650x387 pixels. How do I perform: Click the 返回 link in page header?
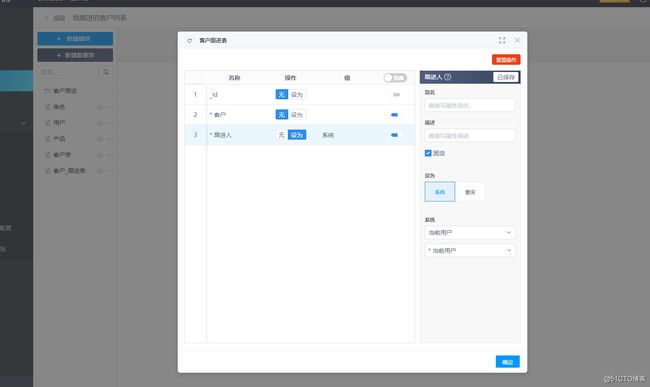pyautogui.click(x=59, y=18)
